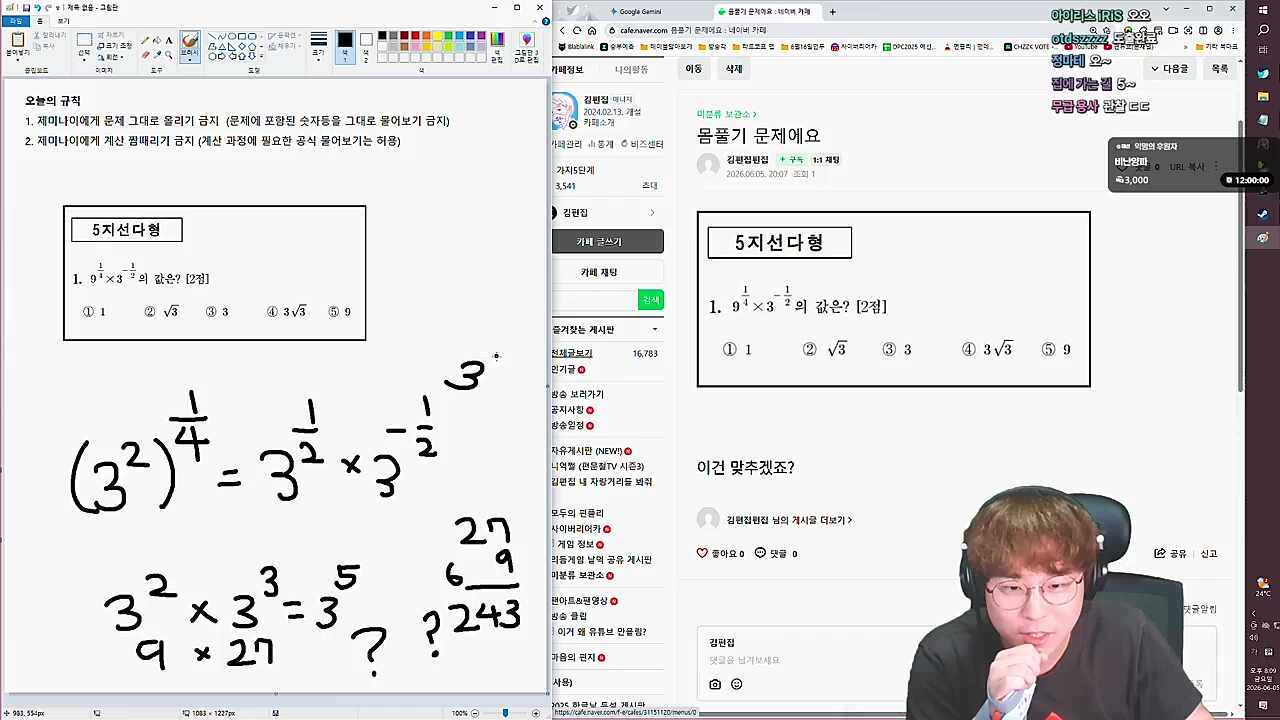Select the text tool (A) in Paint
Image resolution: width=1280 pixels, height=720 pixels.
(x=169, y=40)
